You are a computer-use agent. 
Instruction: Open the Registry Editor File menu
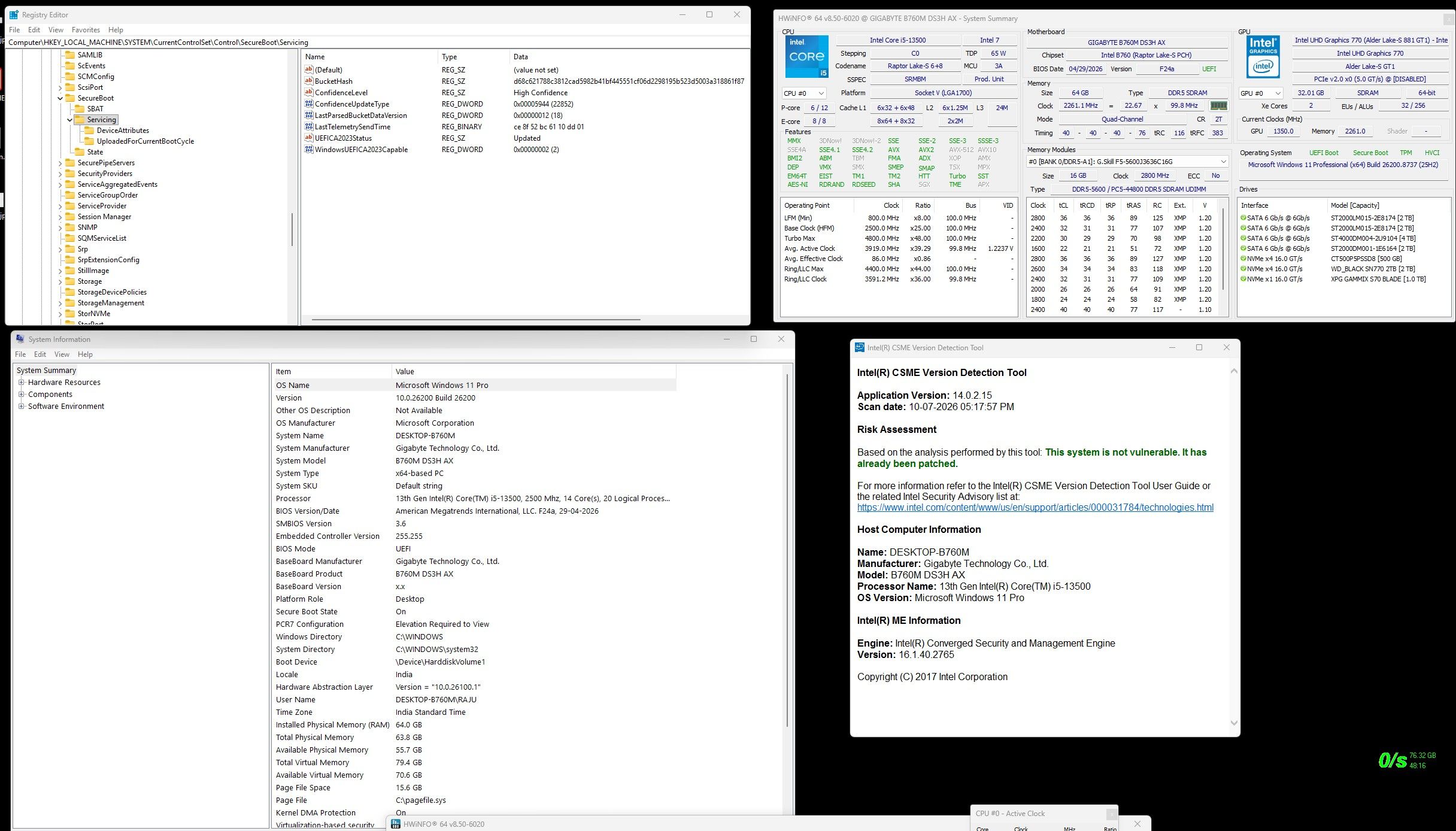[x=14, y=30]
